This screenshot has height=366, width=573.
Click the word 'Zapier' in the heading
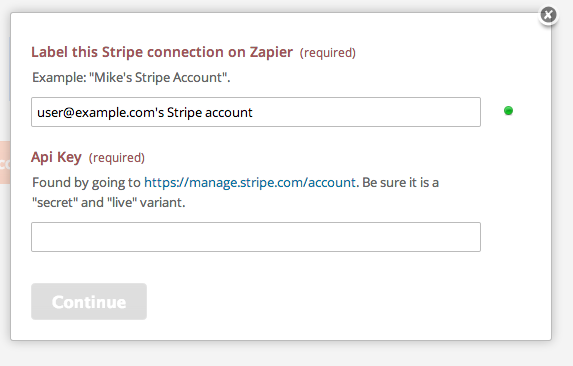point(271,52)
